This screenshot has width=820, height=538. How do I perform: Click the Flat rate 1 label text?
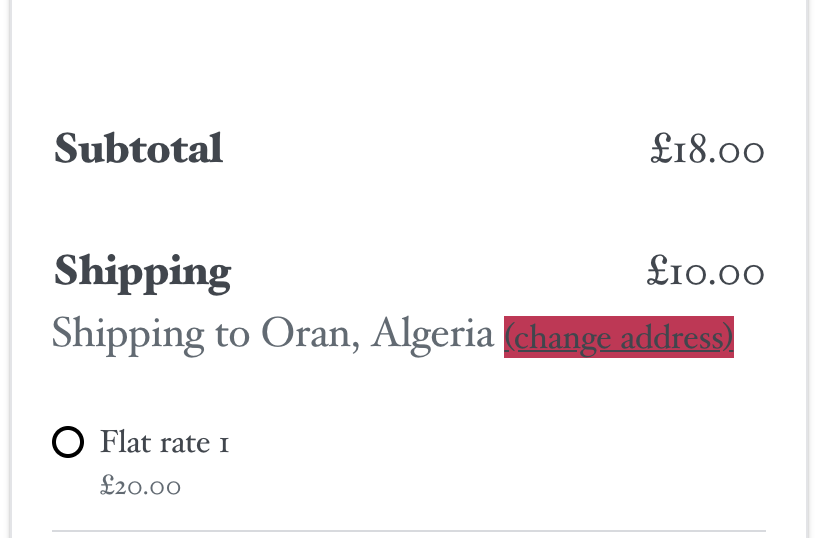click(165, 442)
